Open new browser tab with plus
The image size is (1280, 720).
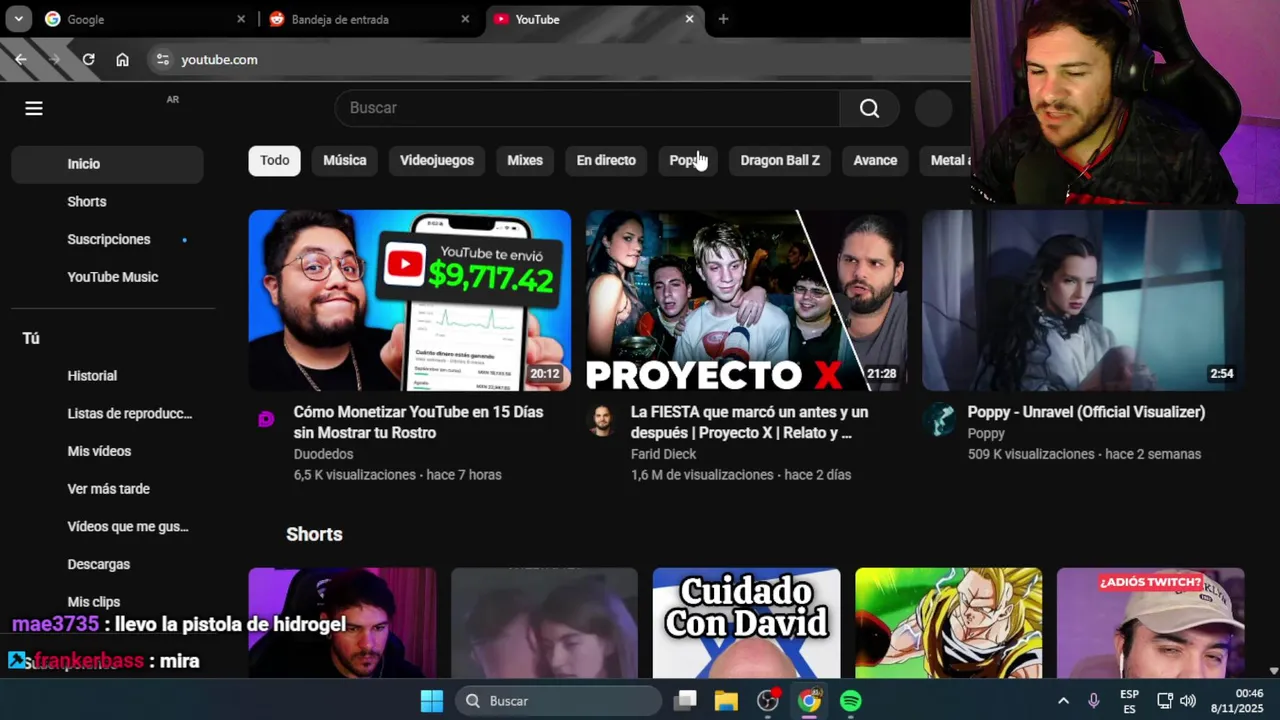723,19
